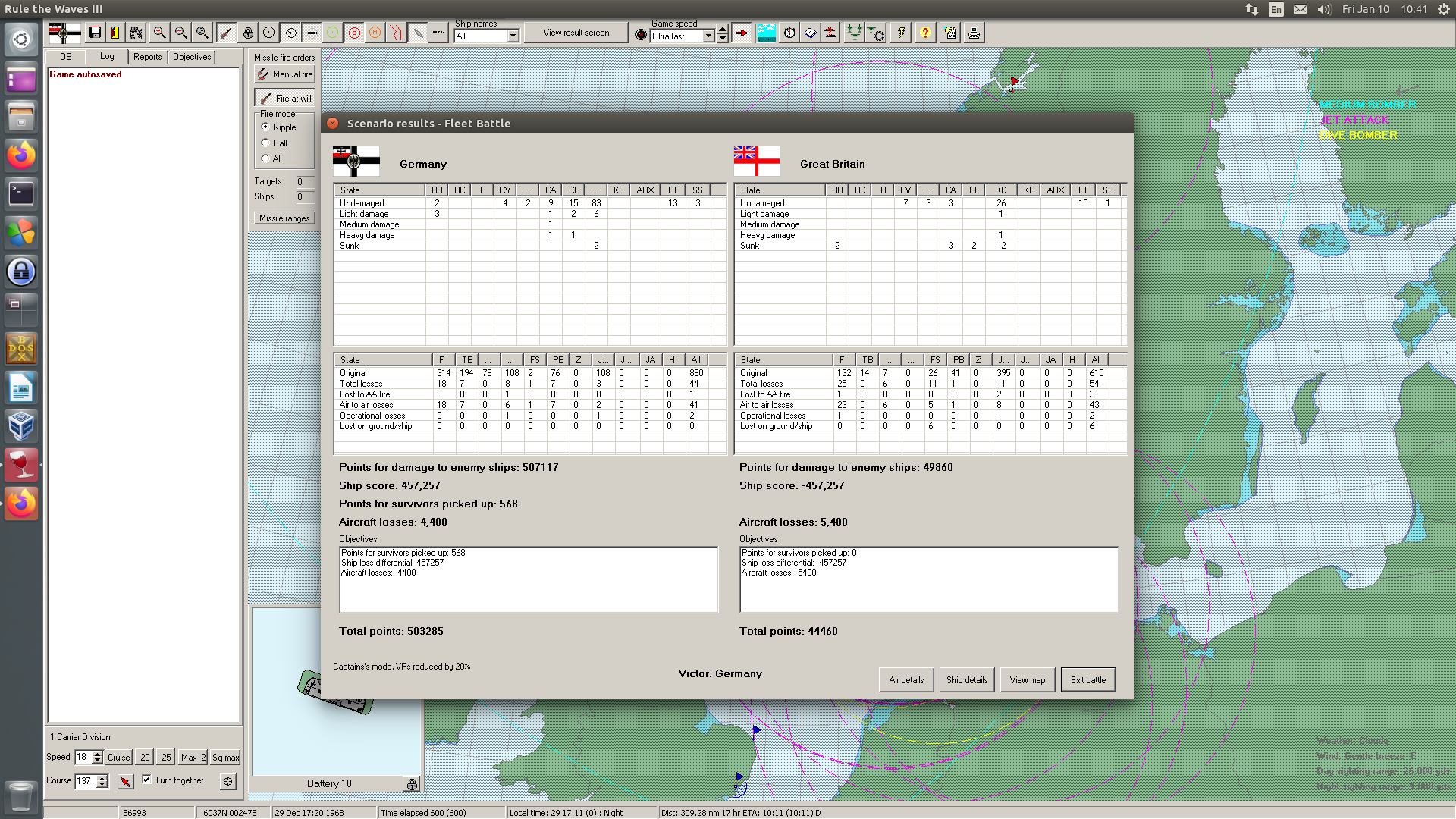Click the Germany Objectives text box
Image resolution: width=1456 pixels, height=819 pixels.
click(x=529, y=579)
